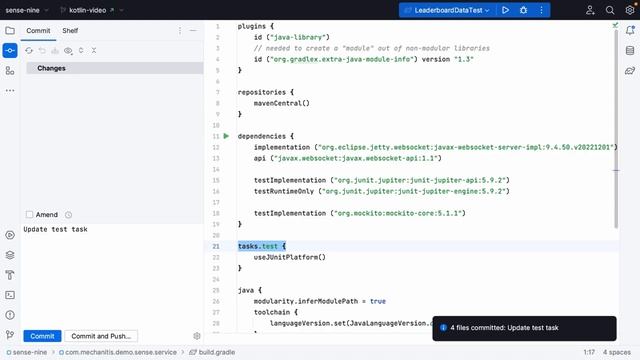The width and height of the screenshot is (640, 360).
Task: Click the sense-nine breadcrumb
Action: coord(27,352)
